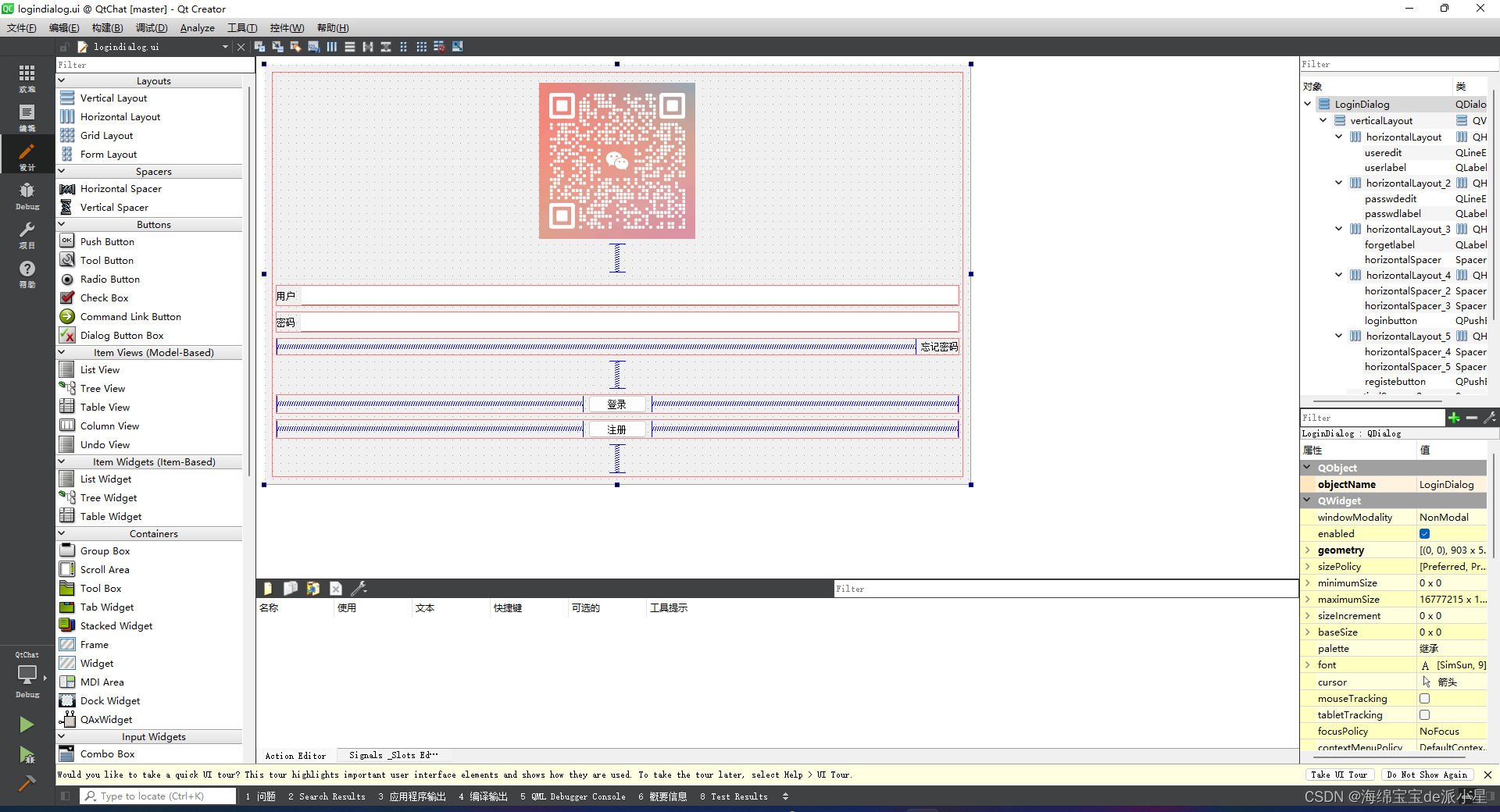
Task: Switch to the Action Editor tab
Action: [295, 756]
